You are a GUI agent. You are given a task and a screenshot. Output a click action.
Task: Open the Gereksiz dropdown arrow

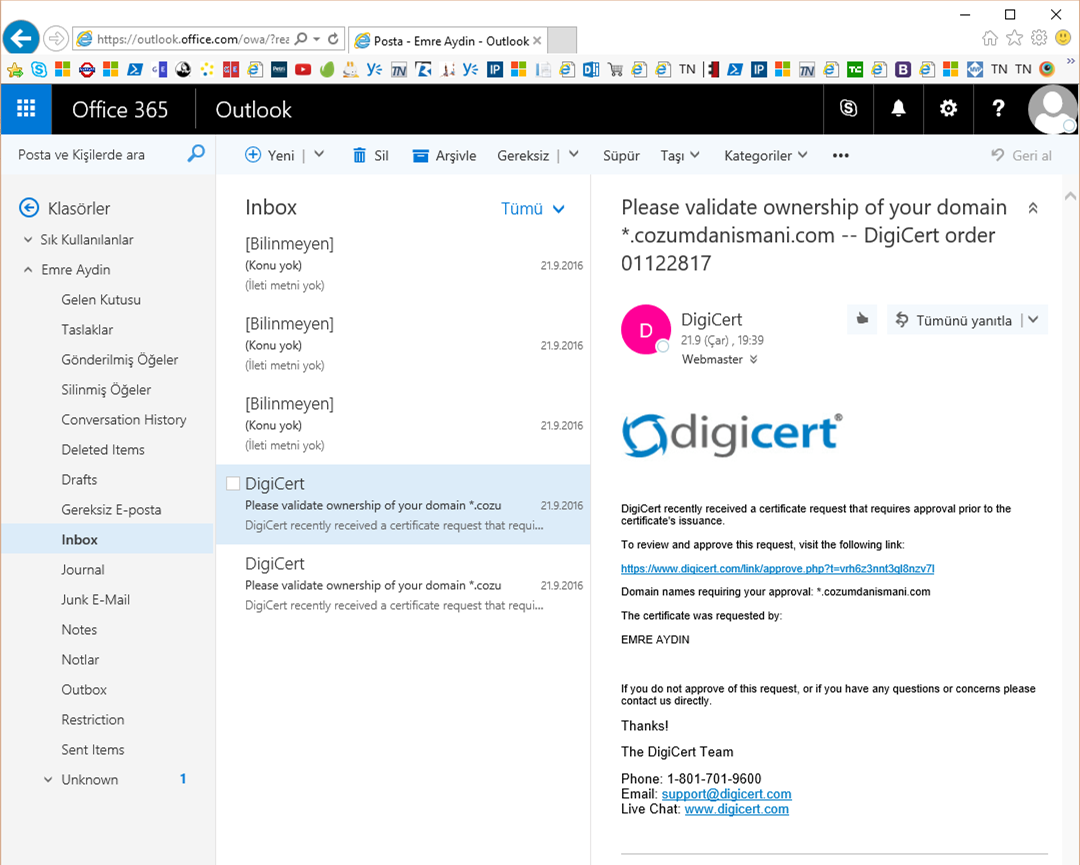point(574,155)
